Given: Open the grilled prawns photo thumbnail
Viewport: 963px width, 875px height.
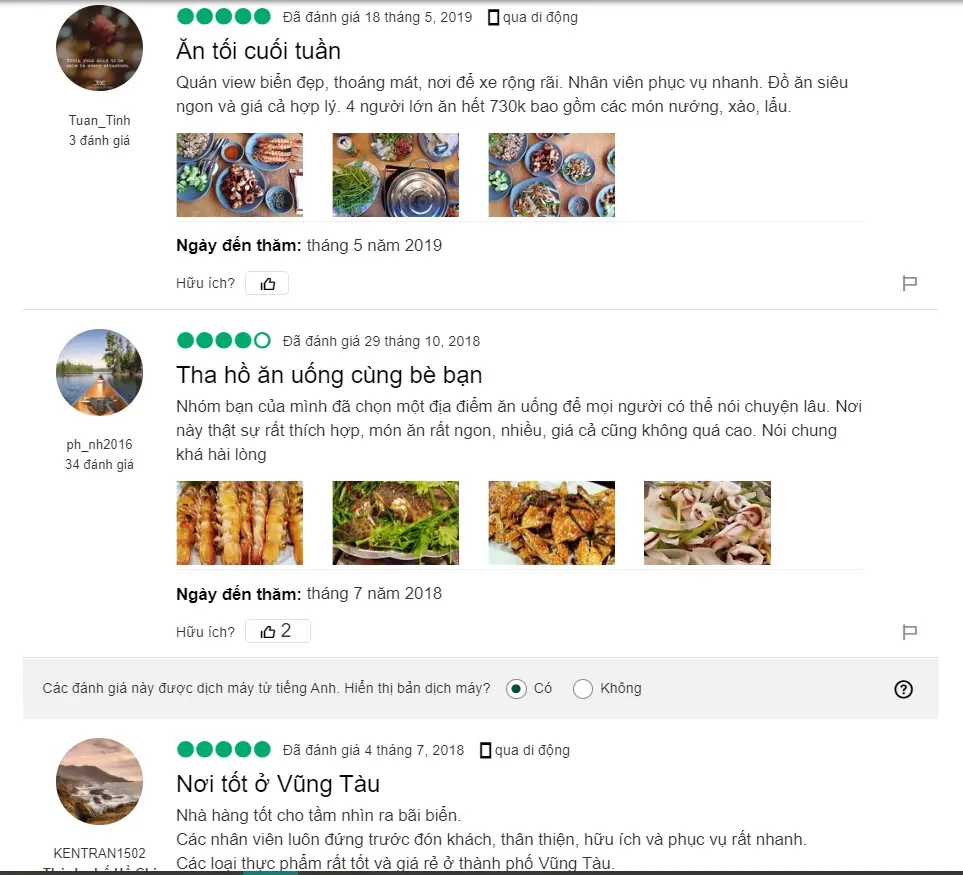Looking at the screenshot, I should point(240,523).
